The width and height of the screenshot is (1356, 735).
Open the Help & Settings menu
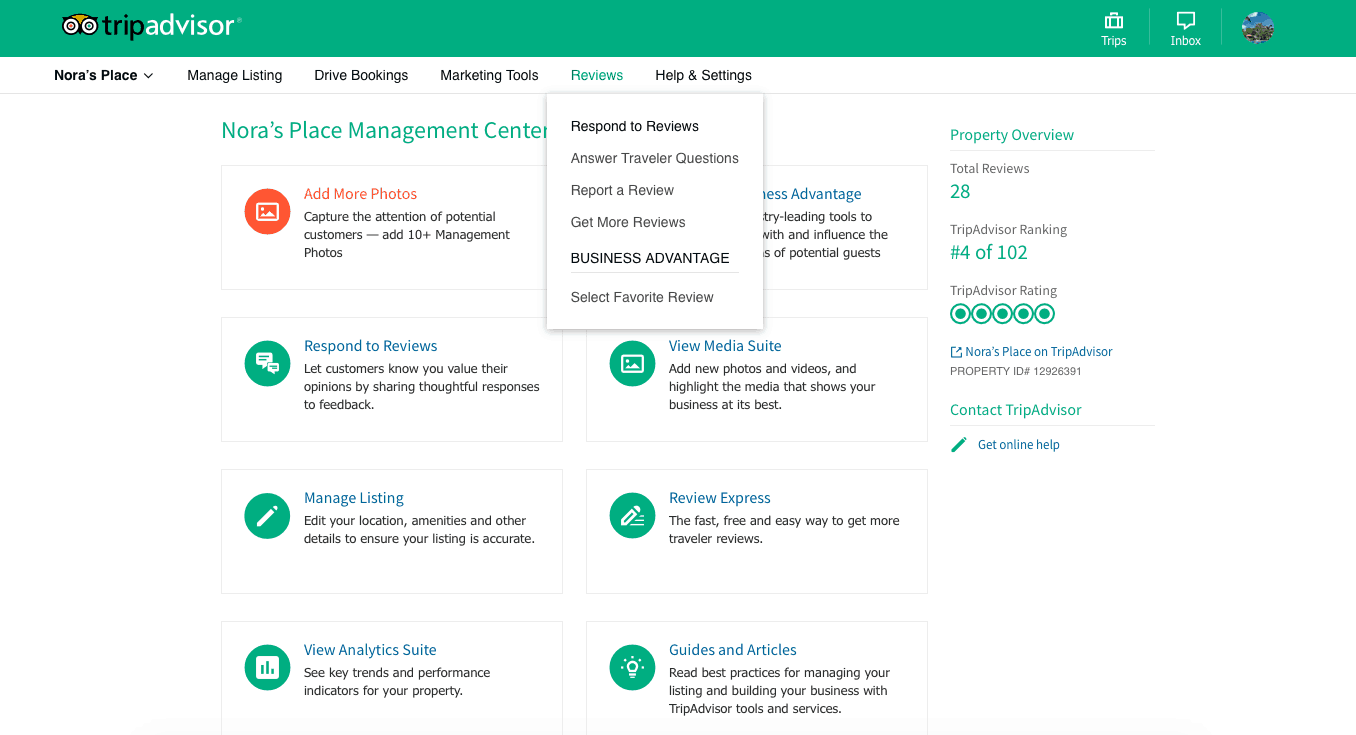point(703,75)
